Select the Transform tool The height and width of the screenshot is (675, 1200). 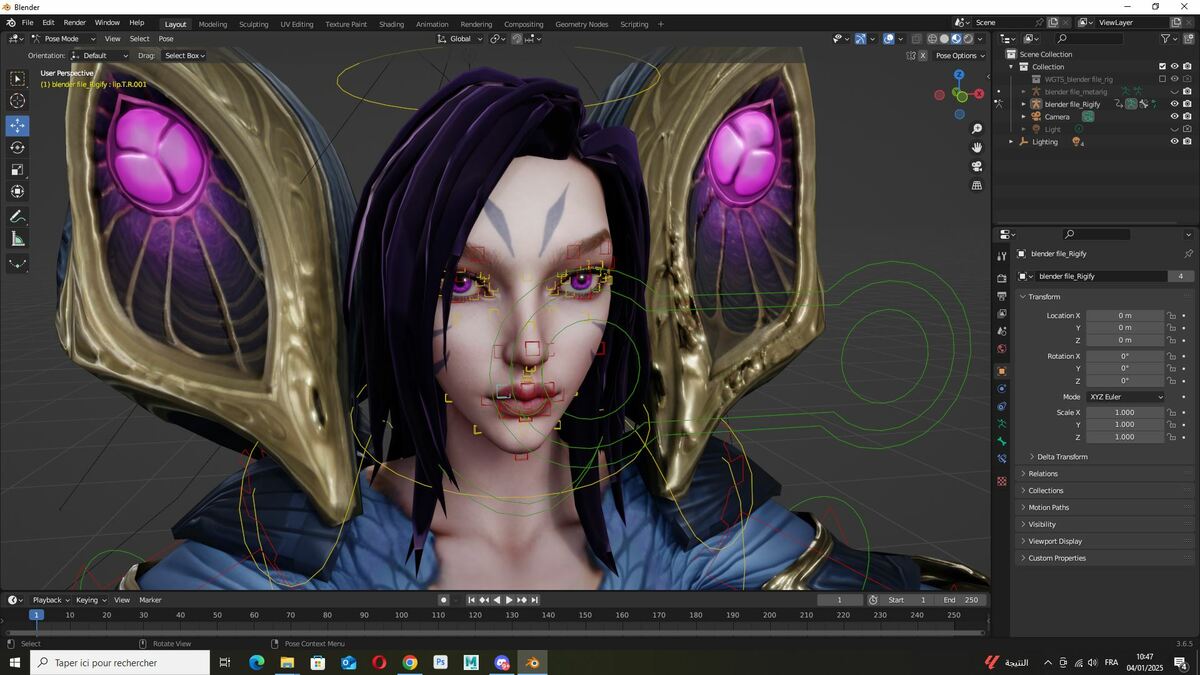(18, 191)
